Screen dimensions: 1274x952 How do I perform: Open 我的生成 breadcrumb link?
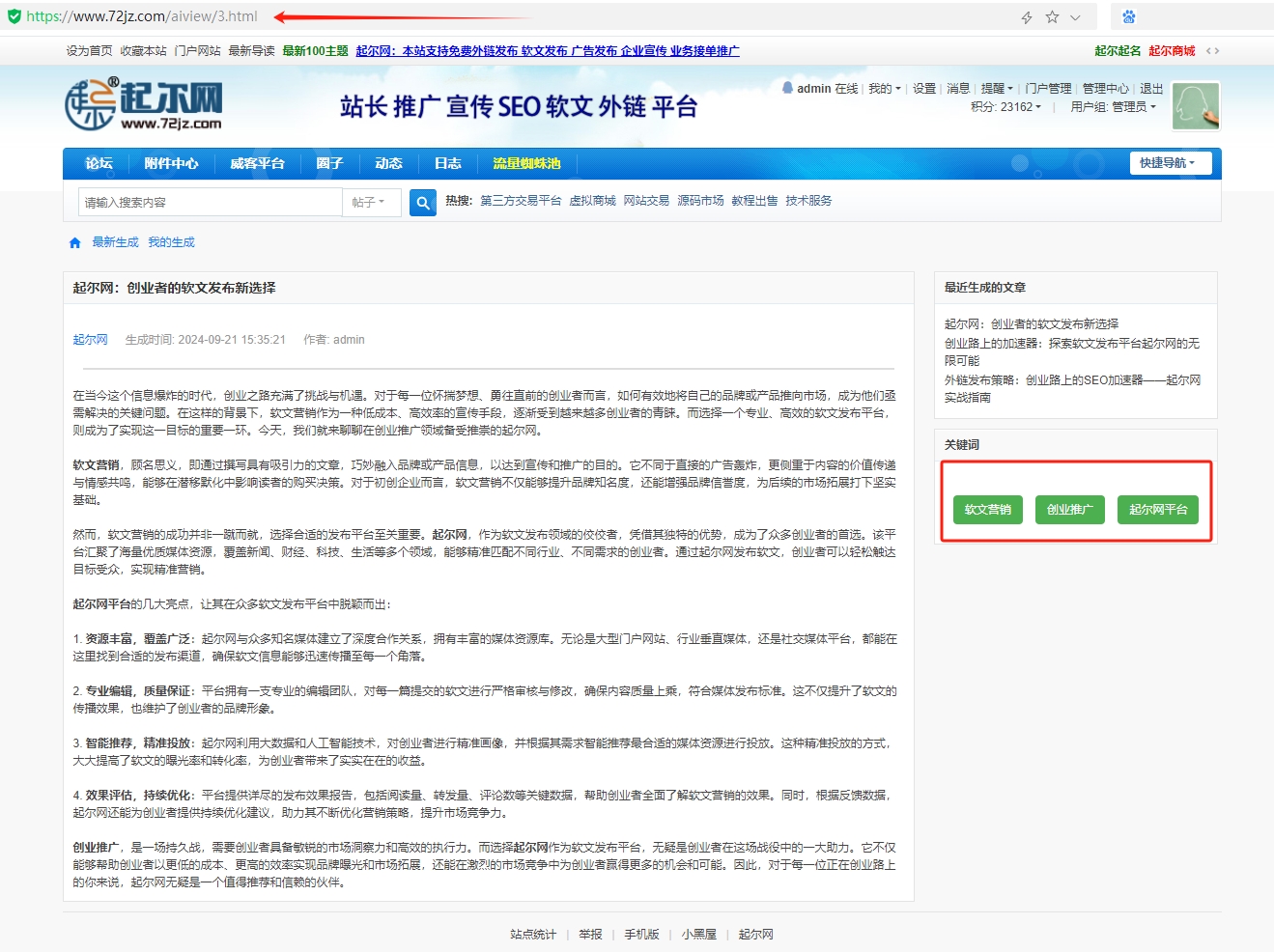point(171,242)
